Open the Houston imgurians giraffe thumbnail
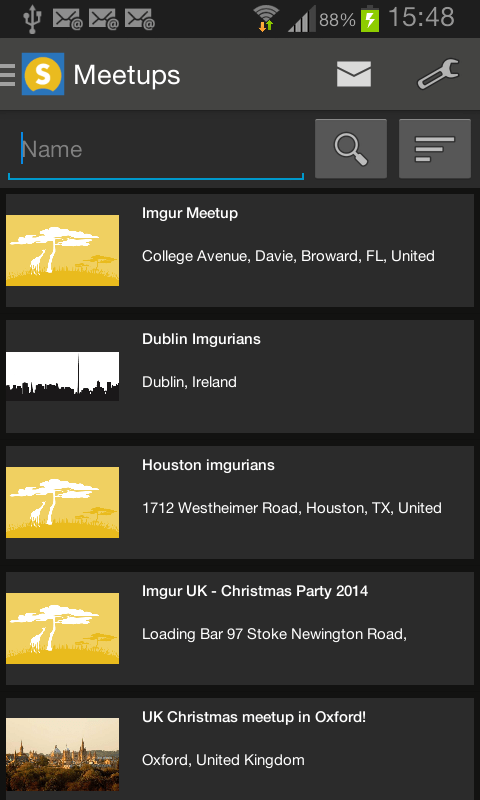Image resolution: width=480 pixels, height=800 pixels. click(62, 502)
